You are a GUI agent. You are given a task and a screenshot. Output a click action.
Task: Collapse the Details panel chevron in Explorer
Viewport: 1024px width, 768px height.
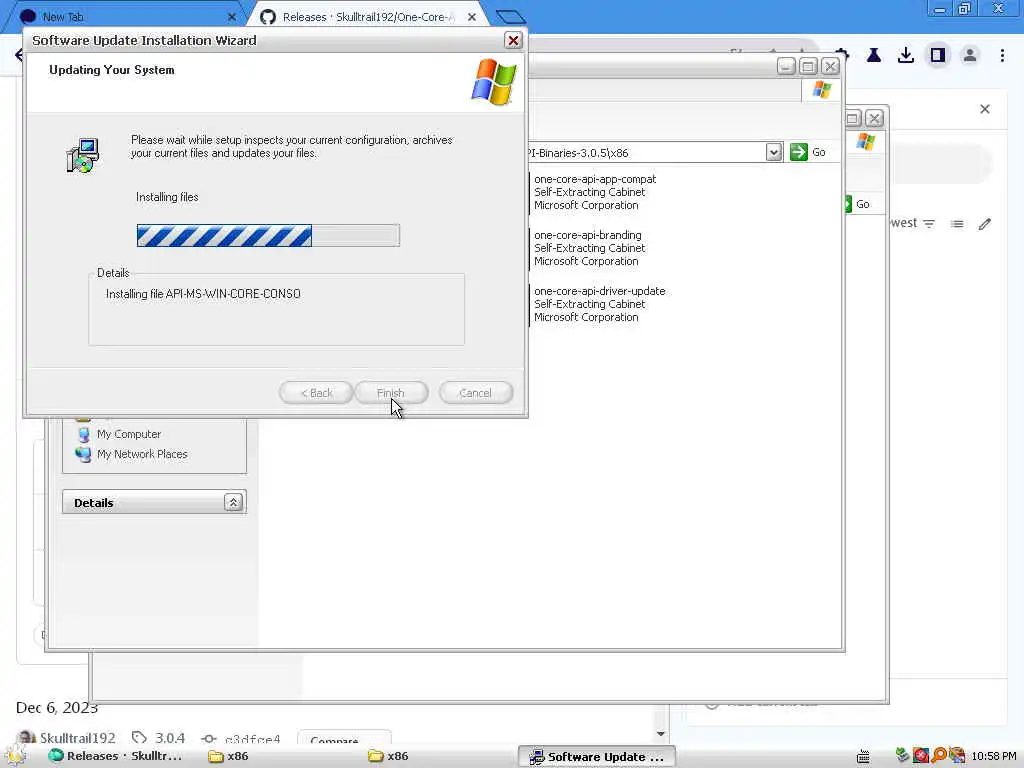coord(233,502)
